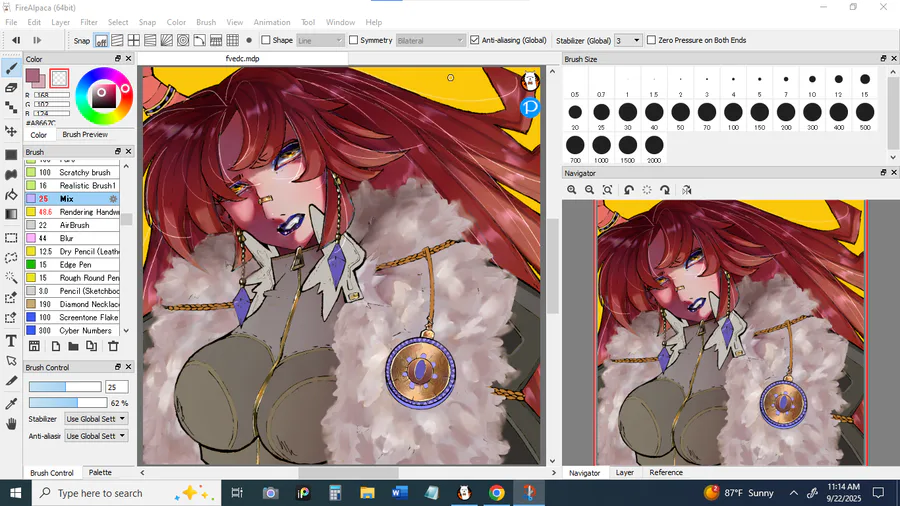The width and height of the screenshot is (900, 506).
Task: Switch to the Brush Preview tab
Action: click(x=85, y=134)
